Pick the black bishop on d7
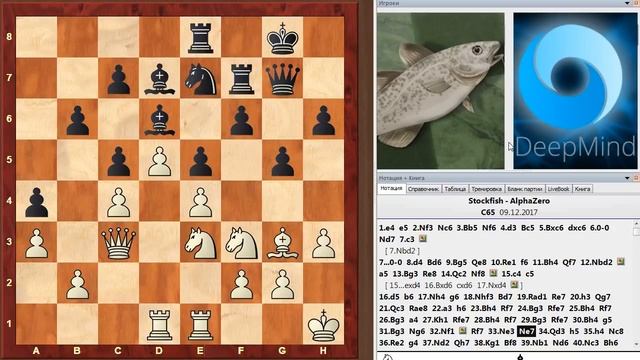The image size is (640, 360). coord(160,79)
